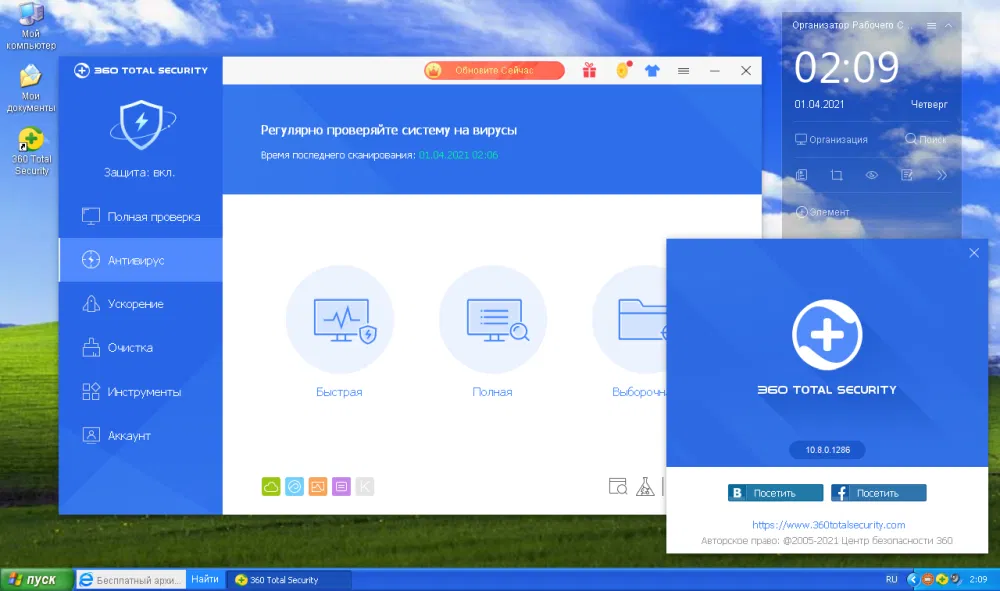
Task: Open the quarantine icon at bottom
Action: click(x=617, y=486)
